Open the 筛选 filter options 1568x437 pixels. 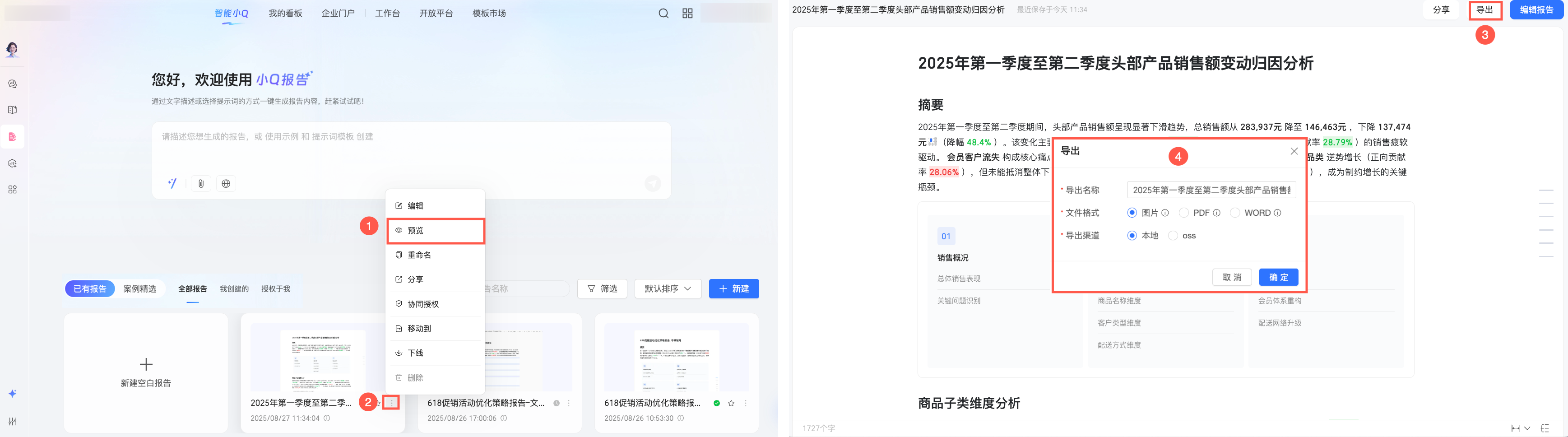tap(603, 288)
